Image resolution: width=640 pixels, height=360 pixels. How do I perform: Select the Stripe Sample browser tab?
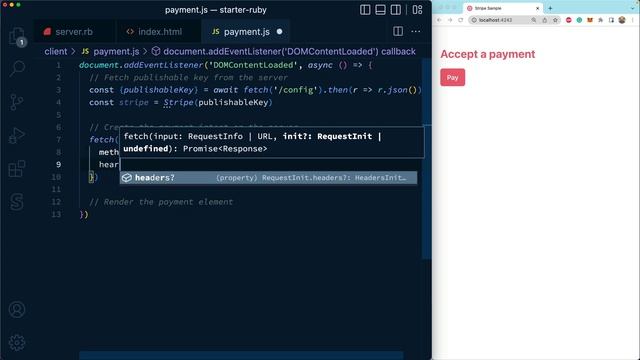[503, 8]
